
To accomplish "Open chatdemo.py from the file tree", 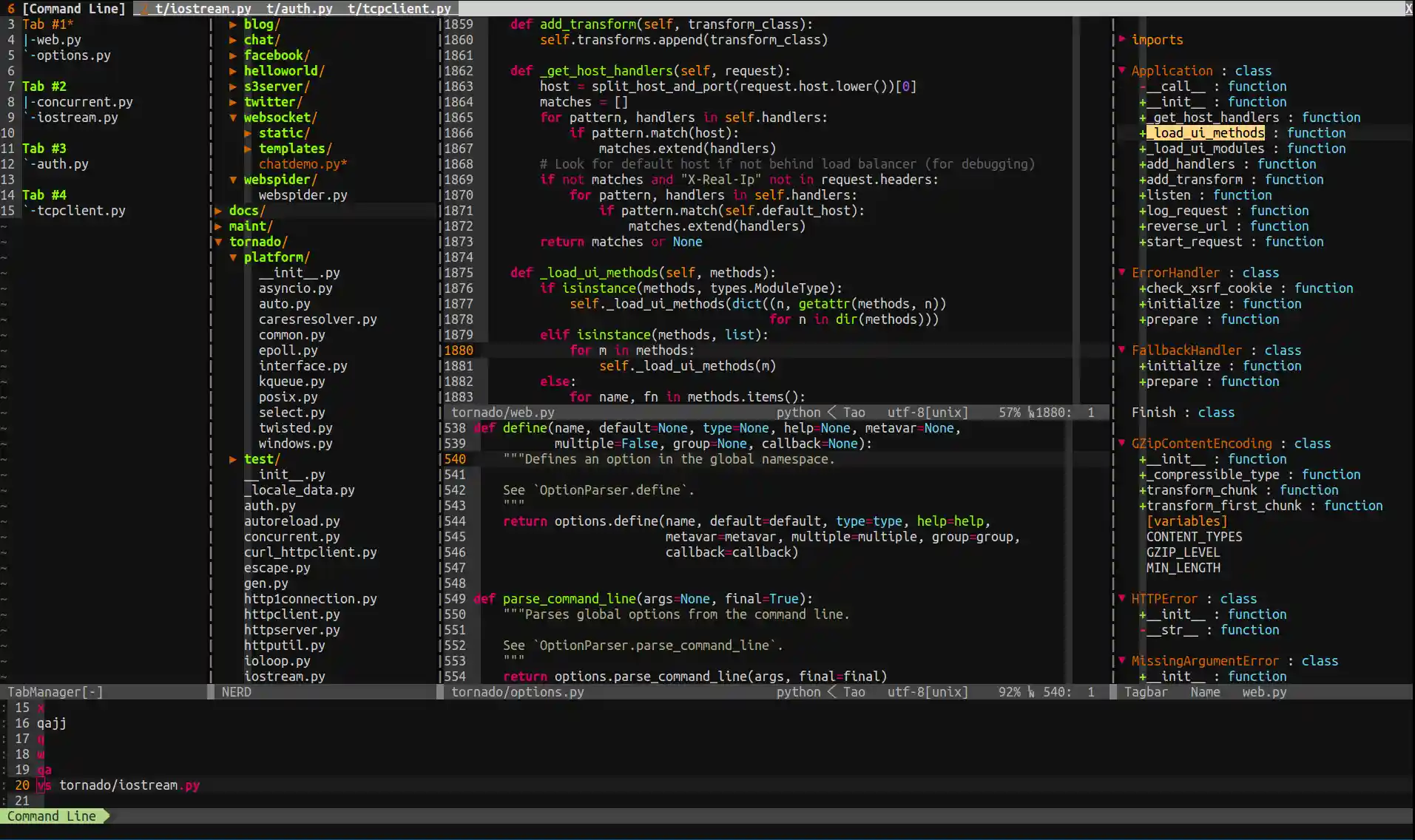I will point(303,163).
